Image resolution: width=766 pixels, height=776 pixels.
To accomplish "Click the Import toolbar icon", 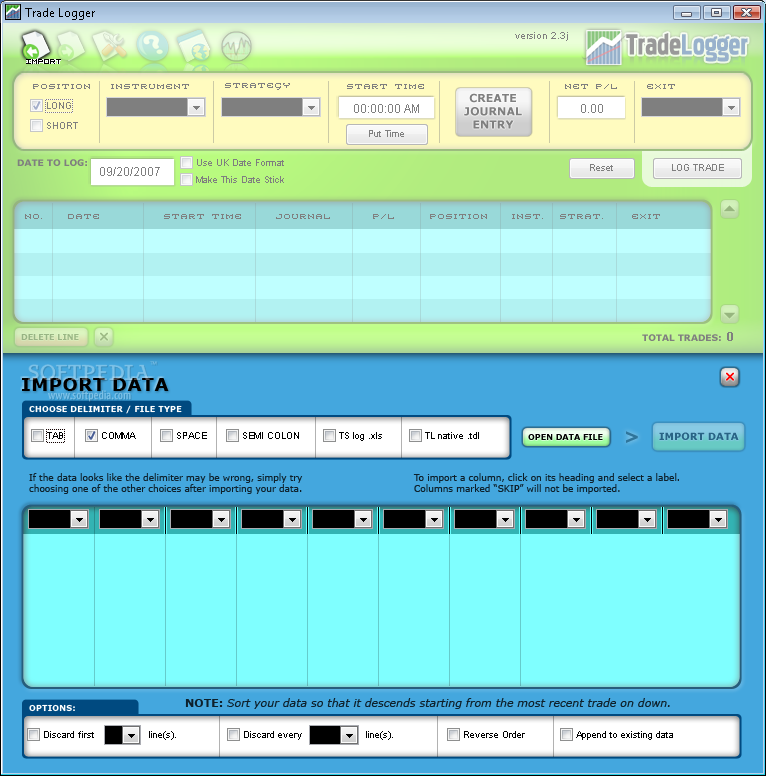I will coord(36,47).
